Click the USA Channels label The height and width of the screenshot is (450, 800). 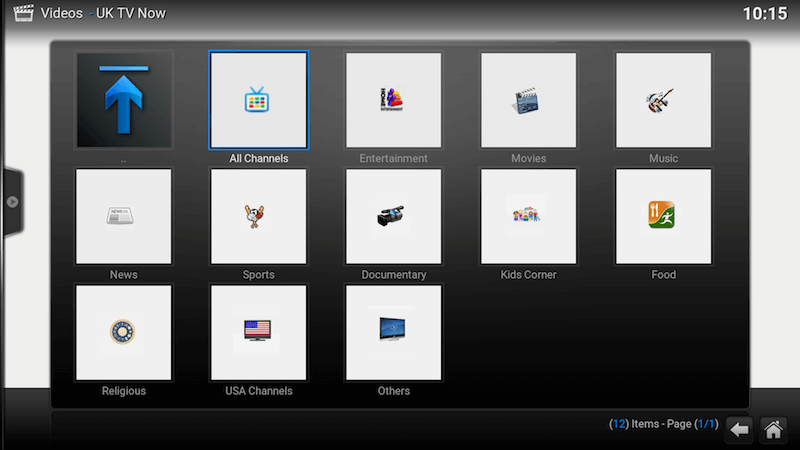click(258, 391)
